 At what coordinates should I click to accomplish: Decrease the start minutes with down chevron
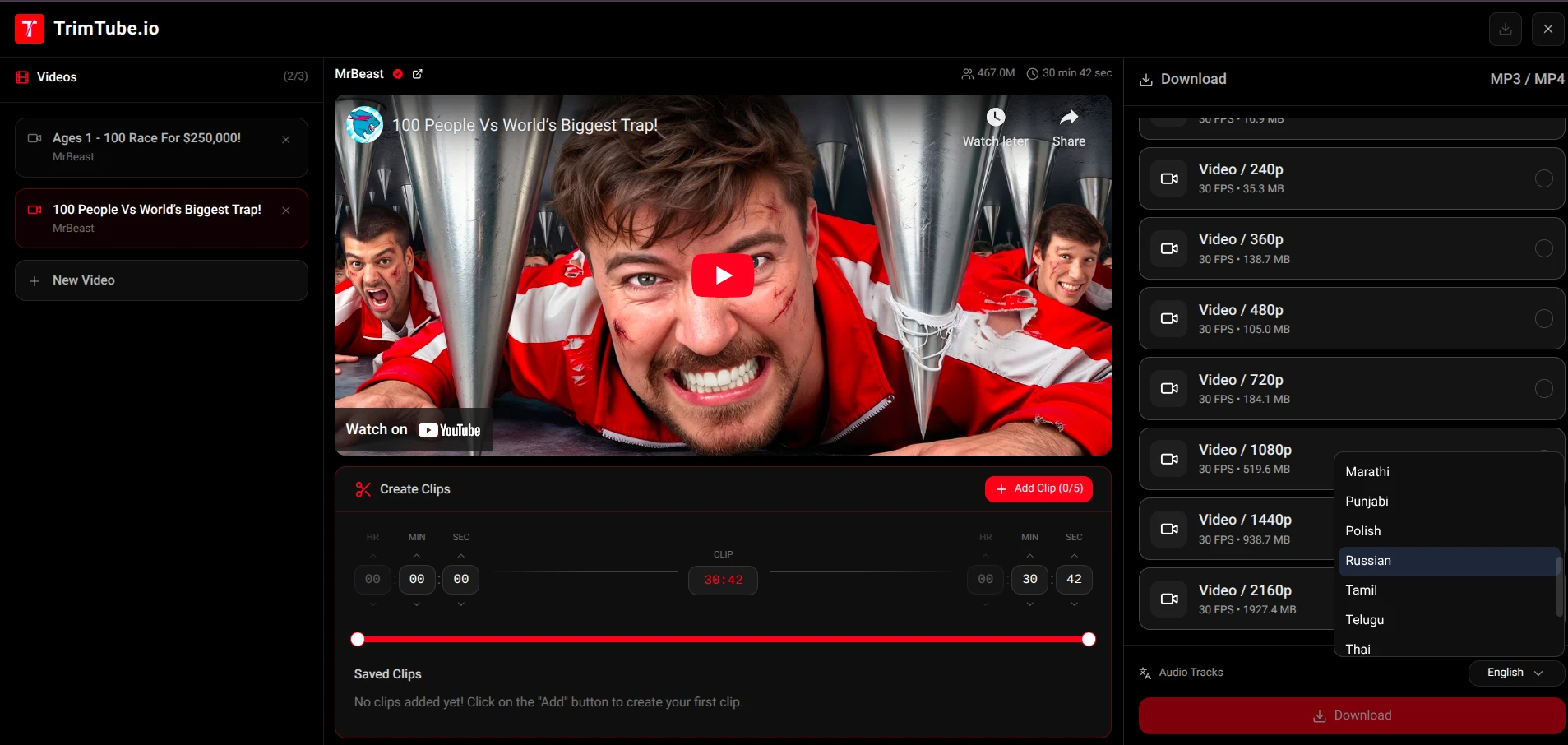417,604
